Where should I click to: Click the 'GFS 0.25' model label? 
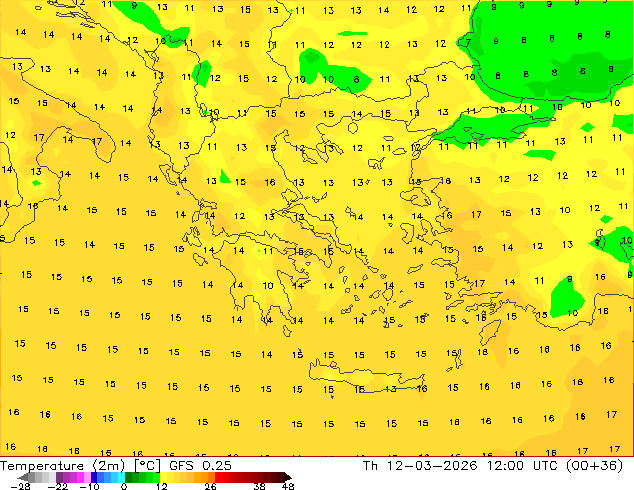200,466
